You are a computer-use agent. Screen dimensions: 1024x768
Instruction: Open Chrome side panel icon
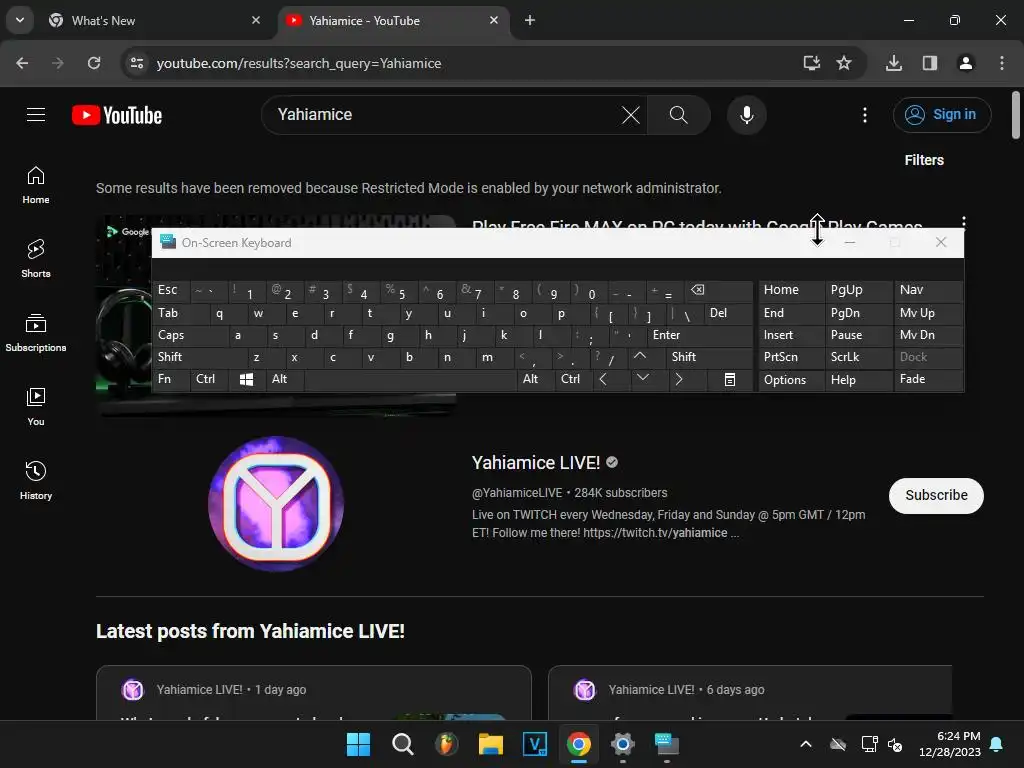tap(929, 63)
